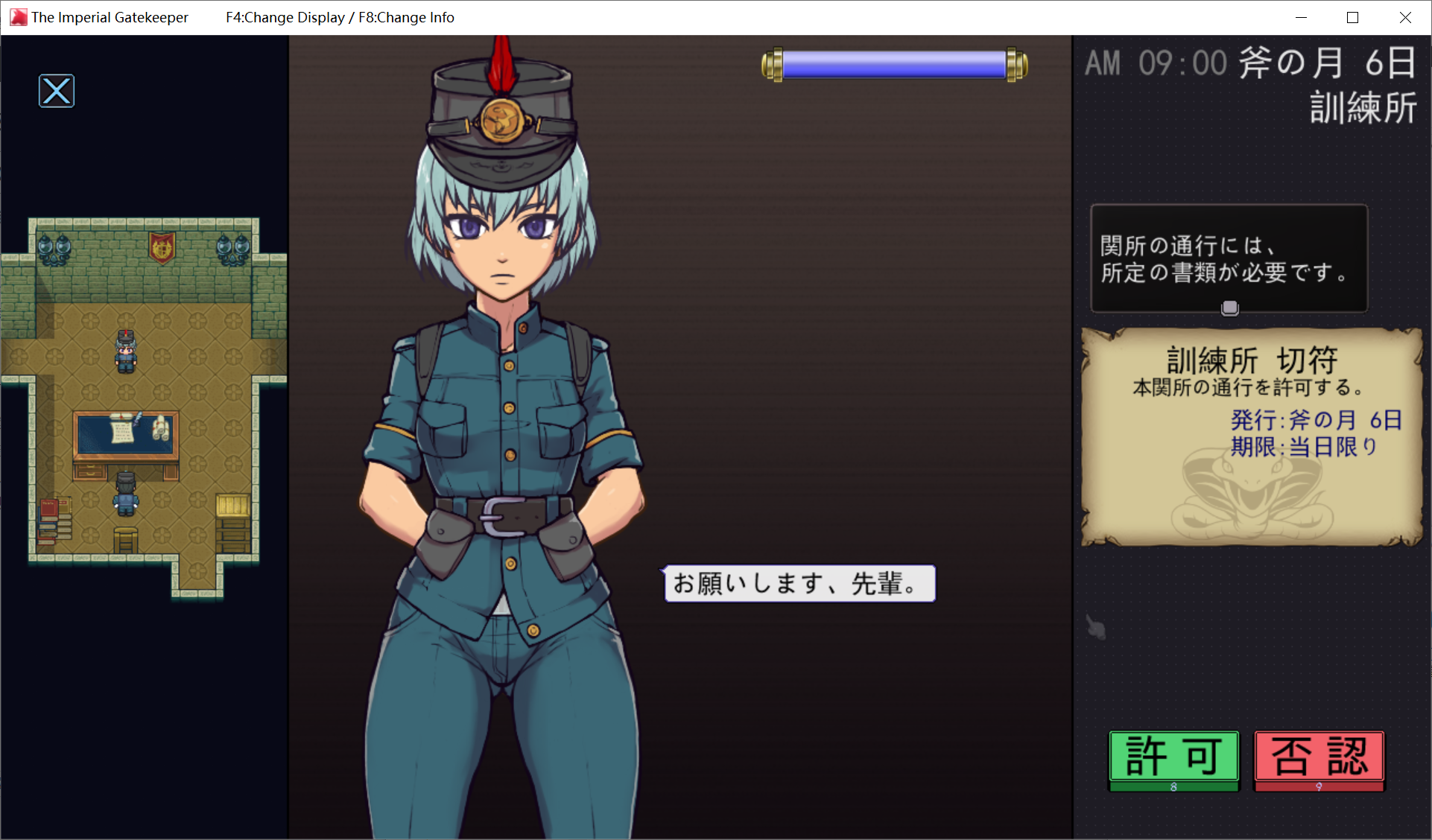Maximize the game window

(x=1353, y=17)
